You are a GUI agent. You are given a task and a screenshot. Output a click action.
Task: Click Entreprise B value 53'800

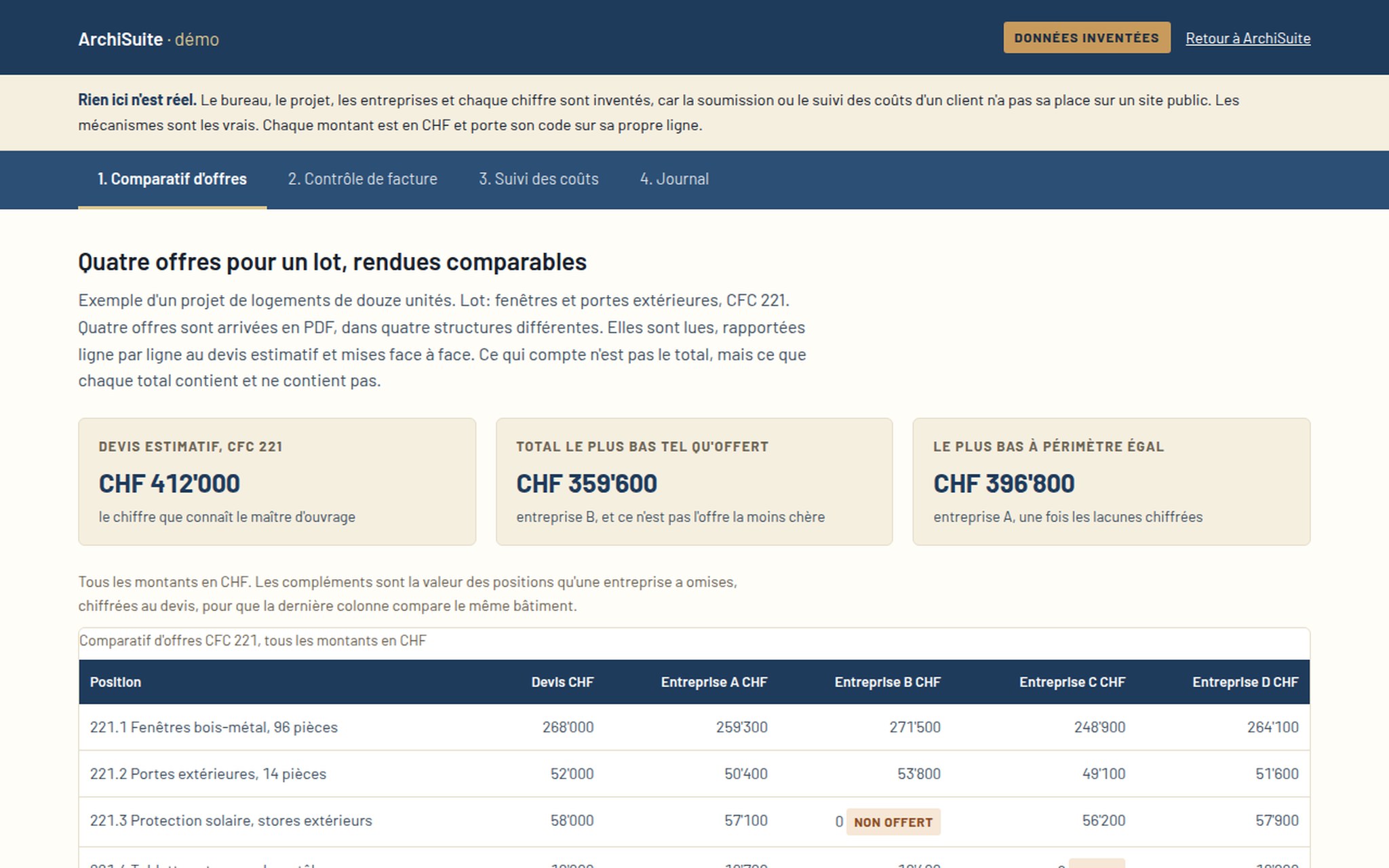(919, 774)
